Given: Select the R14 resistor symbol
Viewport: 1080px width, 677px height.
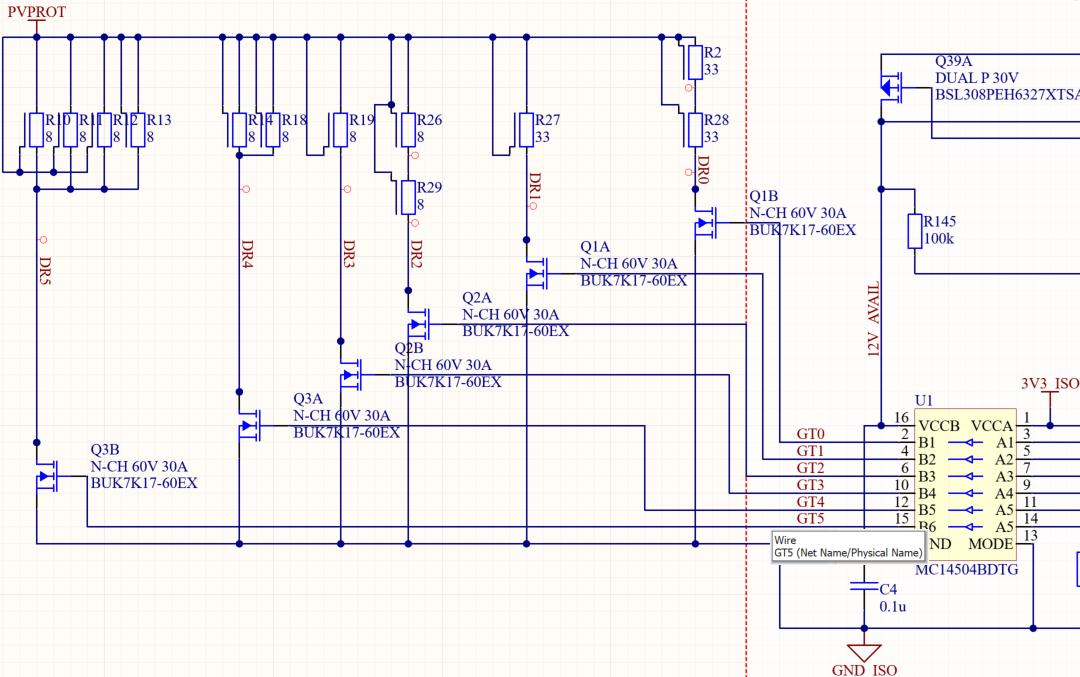Looking at the screenshot, I should point(239,130).
